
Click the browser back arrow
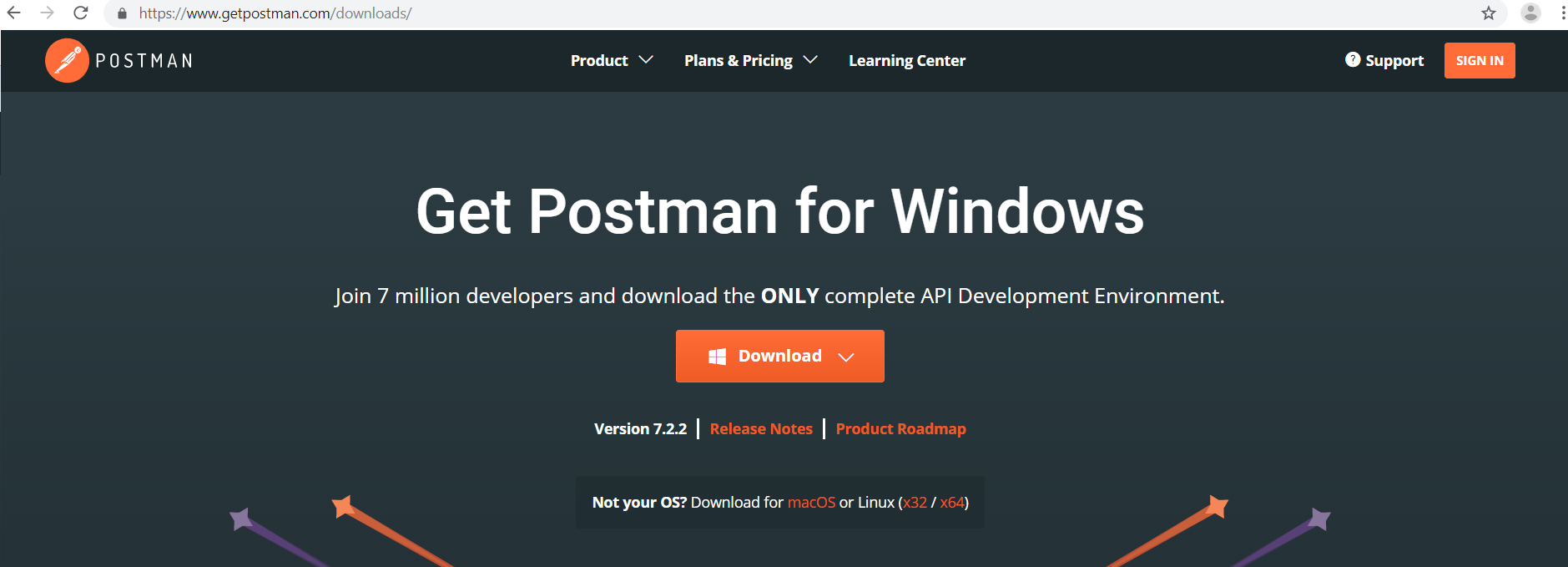pos(14,13)
